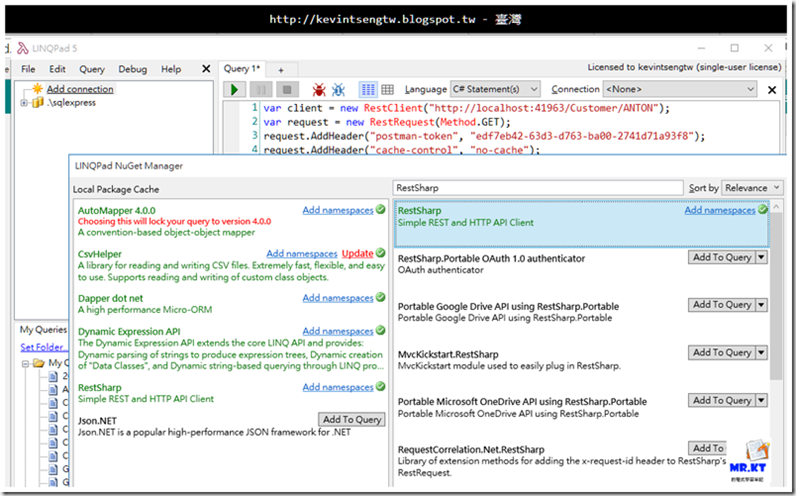This screenshot has width=796, height=496.
Task: Run the query with the green Execute button
Action: click(235, 90)
